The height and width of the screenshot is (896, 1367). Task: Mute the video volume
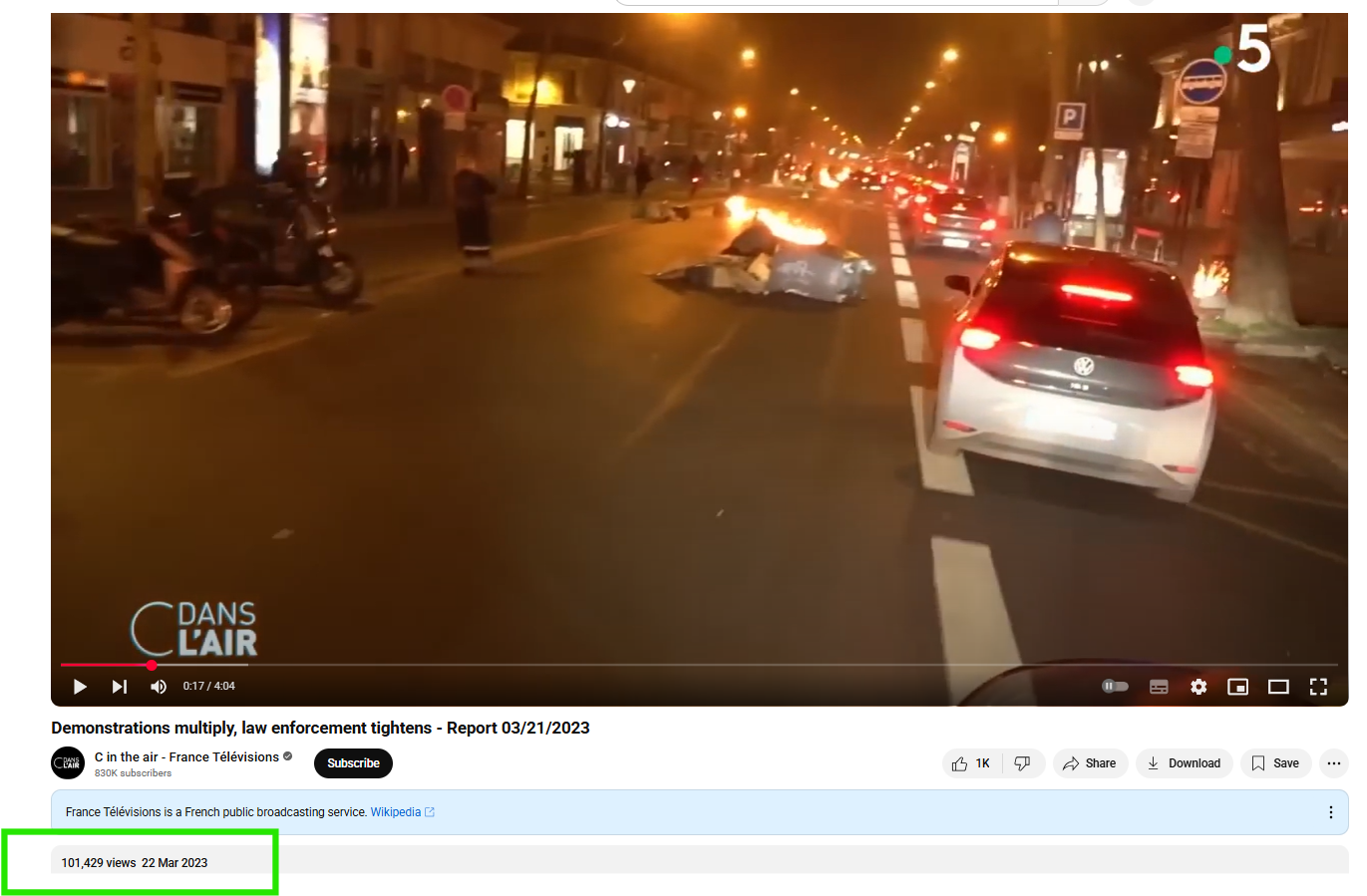point(159,687)
